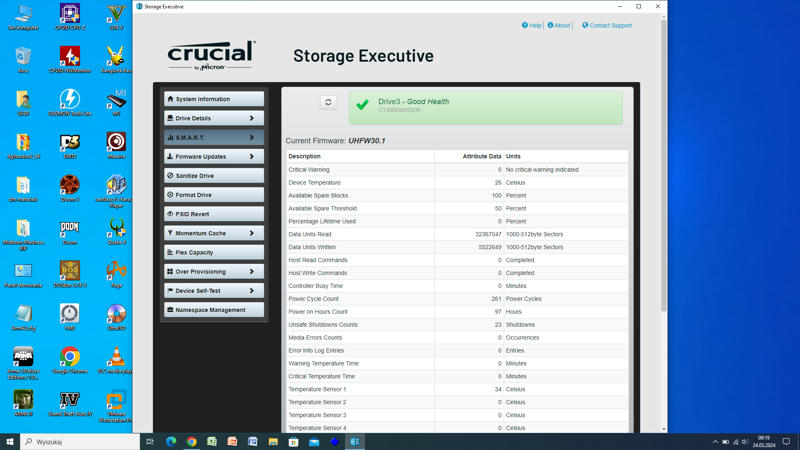Viewport: 800px width, 450px height.
Task: Expand S.M.A.R.T. chevron arrow
Action: coord(252,137)
